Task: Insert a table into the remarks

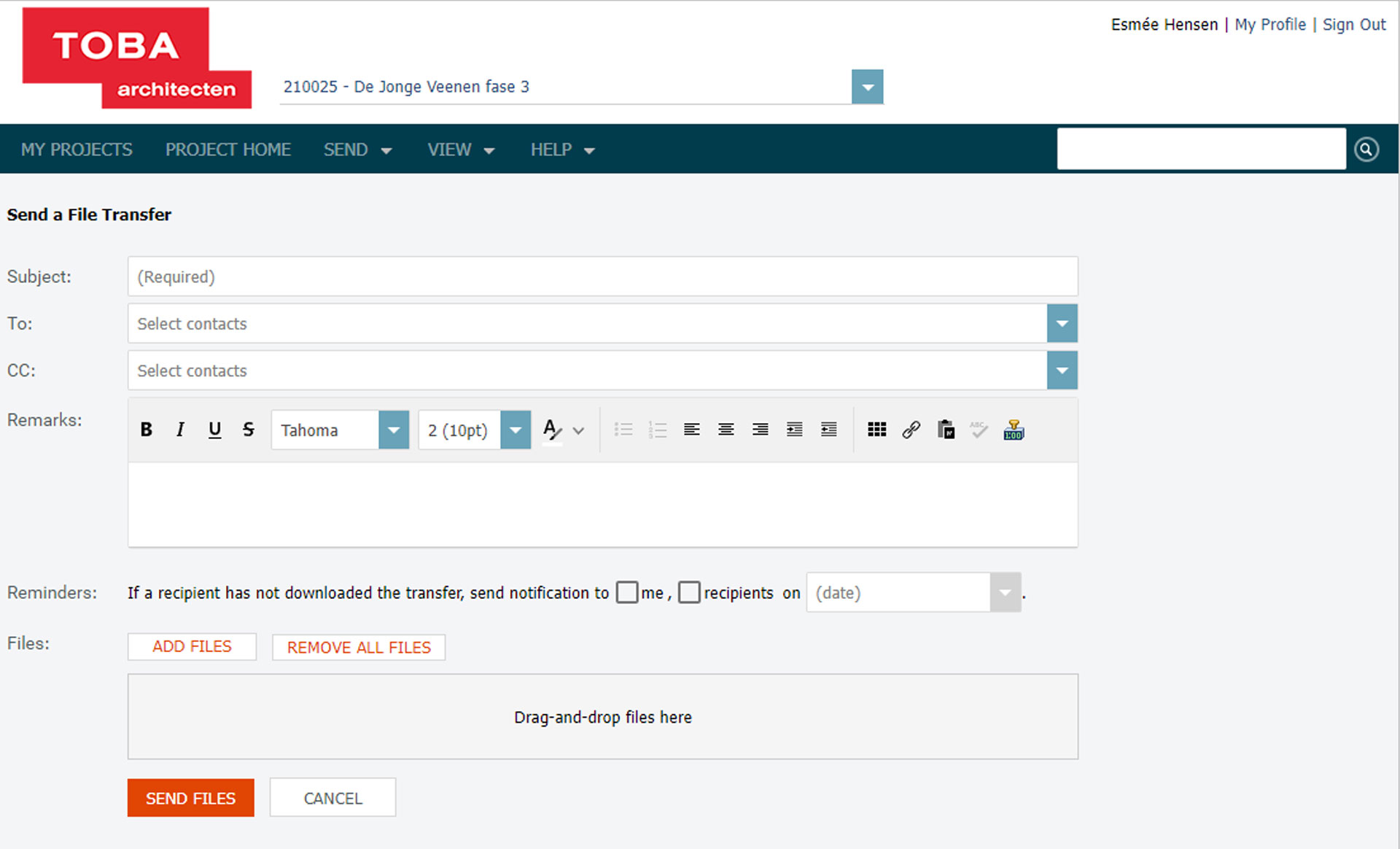Action: [x=876, y=430]
